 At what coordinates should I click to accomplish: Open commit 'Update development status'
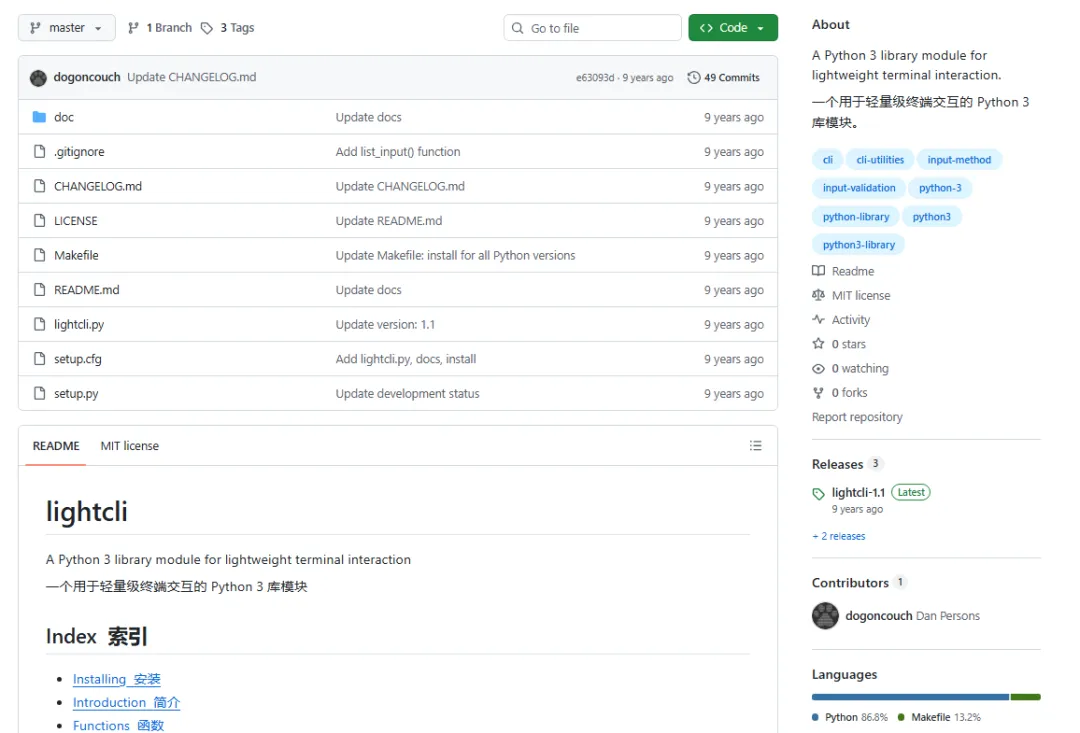click(x=407, y=393)
